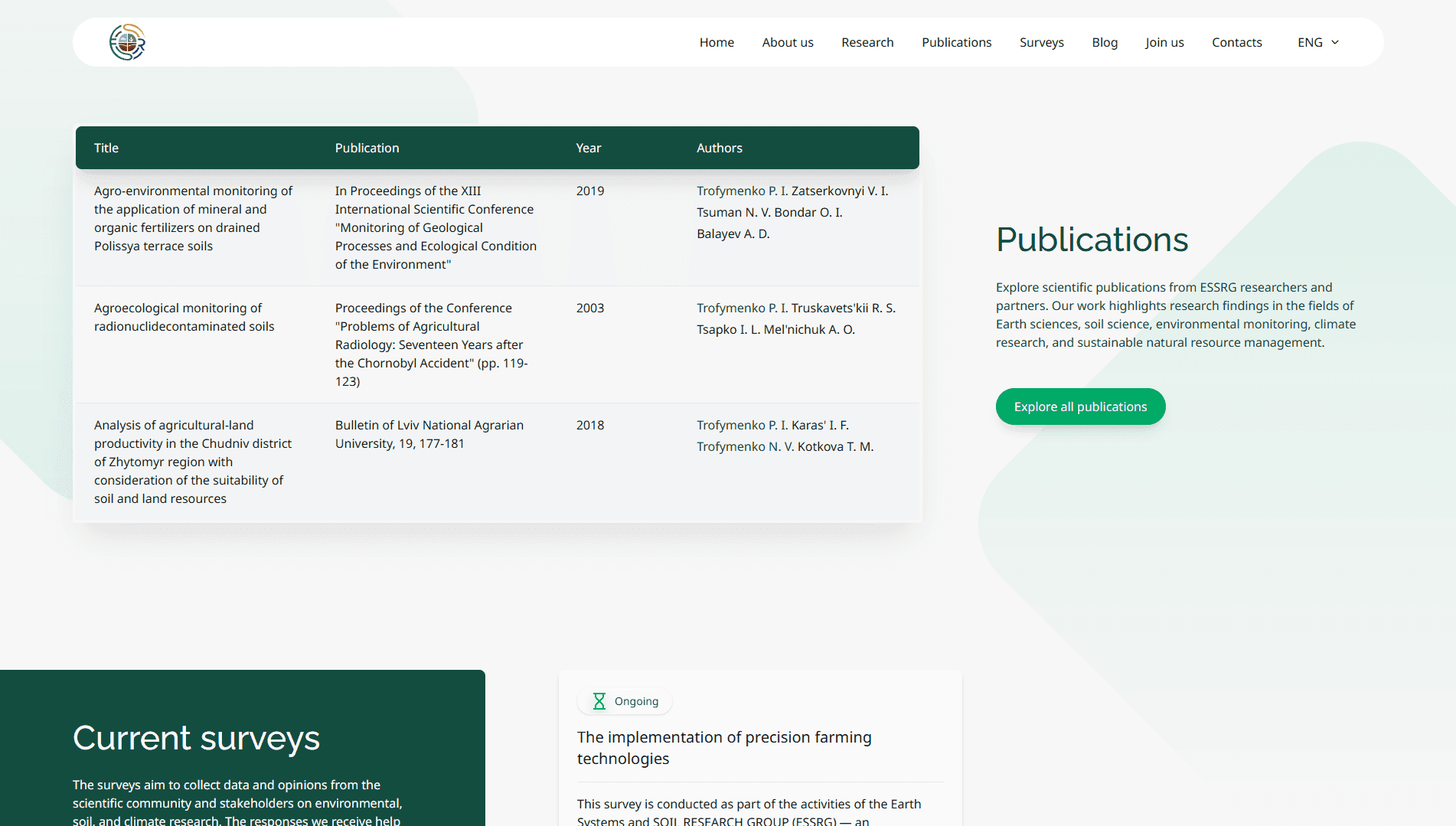Click the Year column header

click(x=589, y=148)
